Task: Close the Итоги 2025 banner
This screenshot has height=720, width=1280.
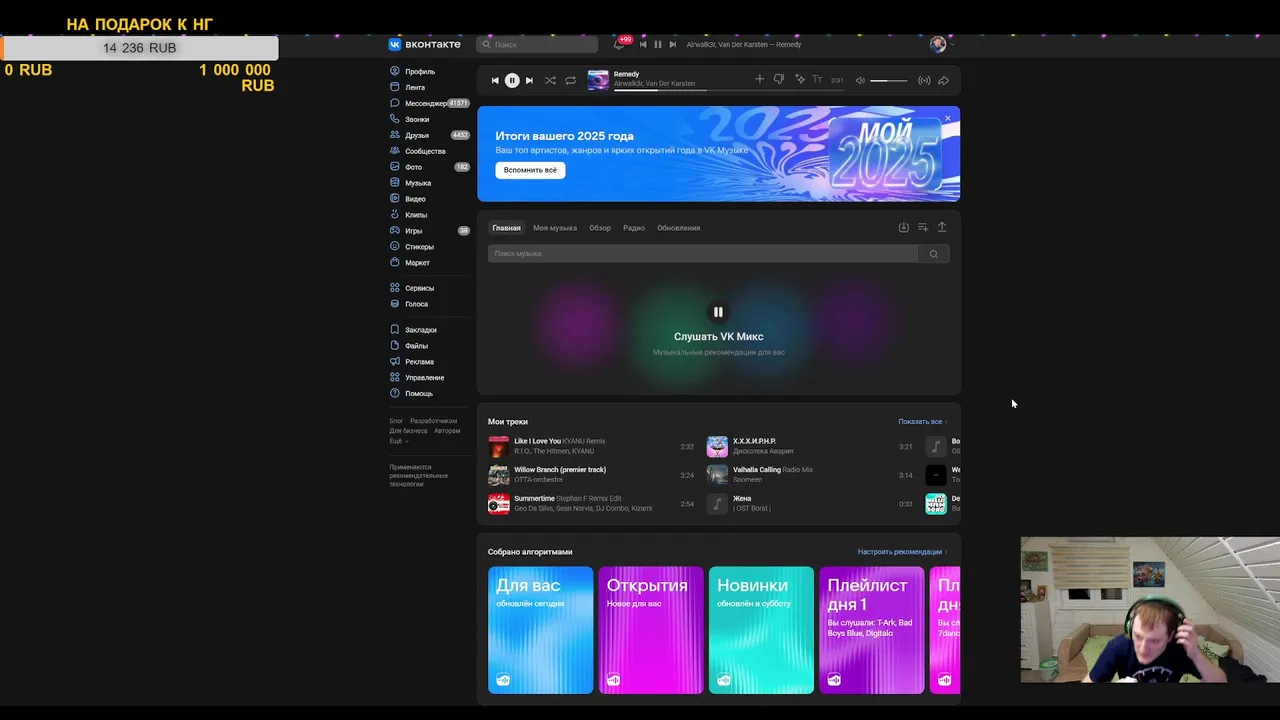Action: [948, 118]
